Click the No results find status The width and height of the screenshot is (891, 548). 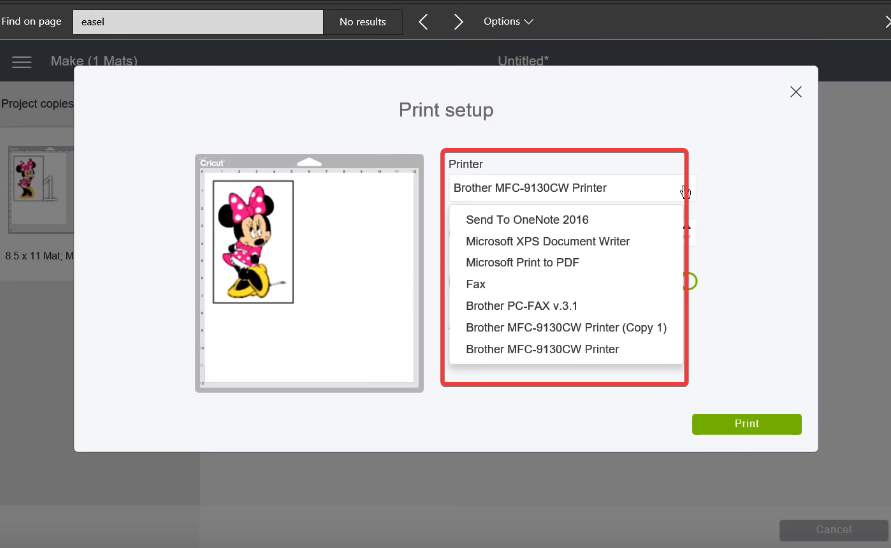coord(363,22)
